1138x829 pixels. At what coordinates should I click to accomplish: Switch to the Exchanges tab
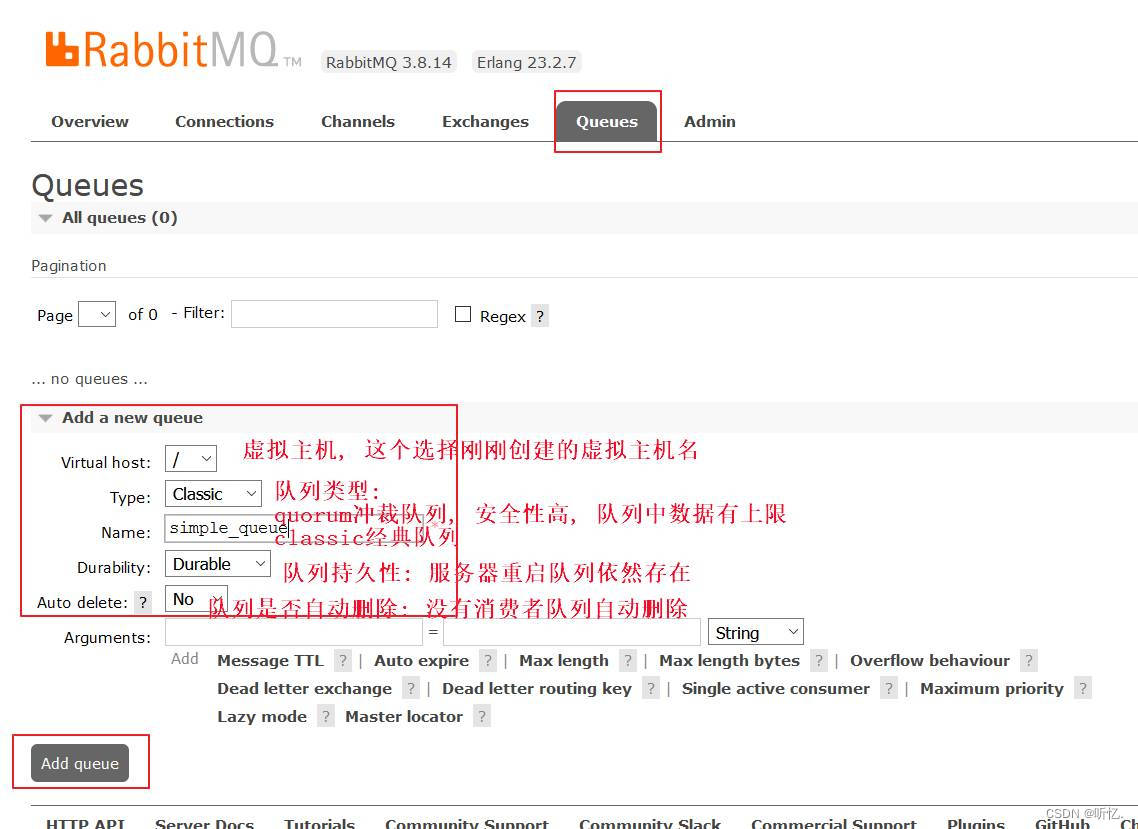pyautogui.click(x=485, y=121)
